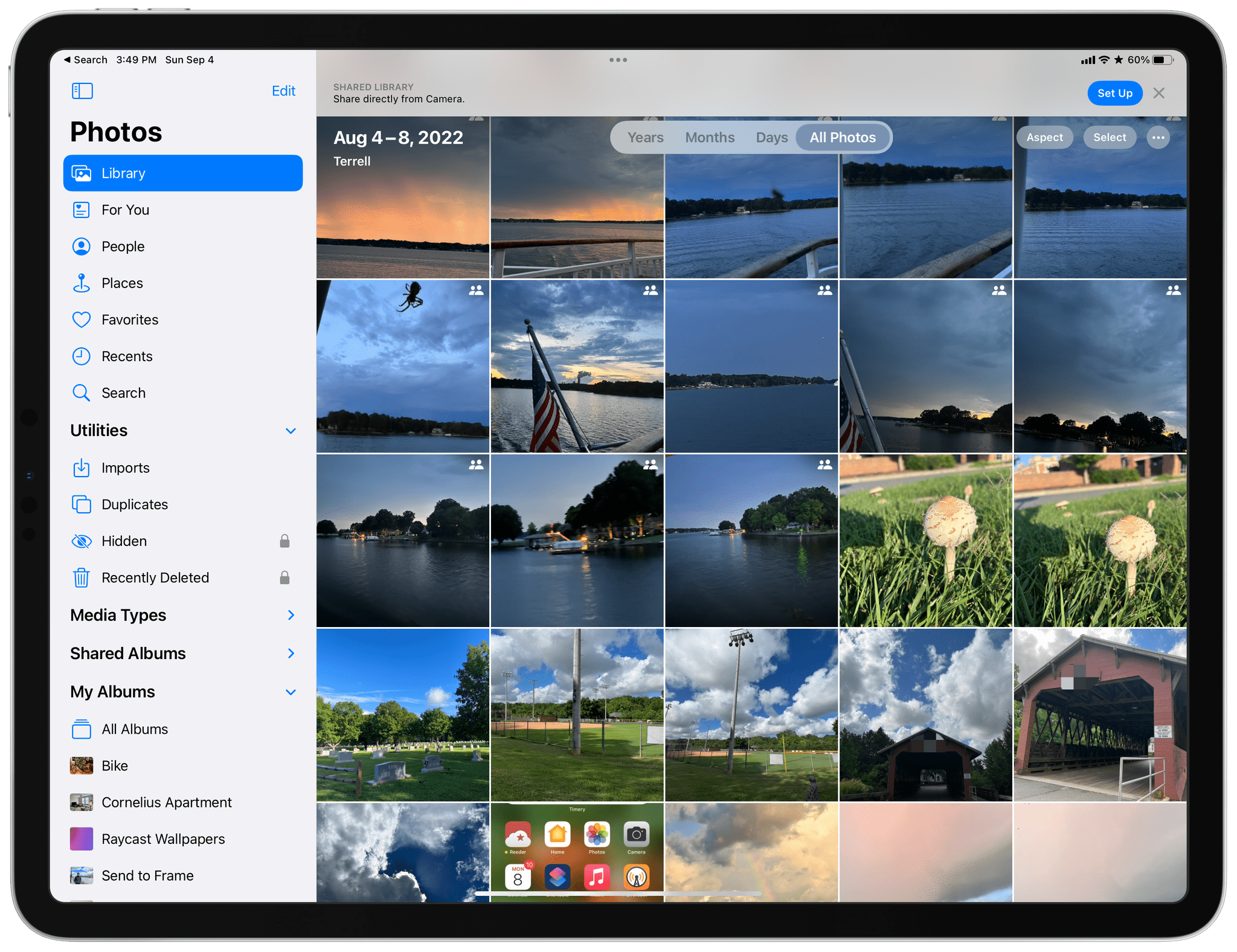
Task: Expand the Media Types section
Action: click(291, 615)
